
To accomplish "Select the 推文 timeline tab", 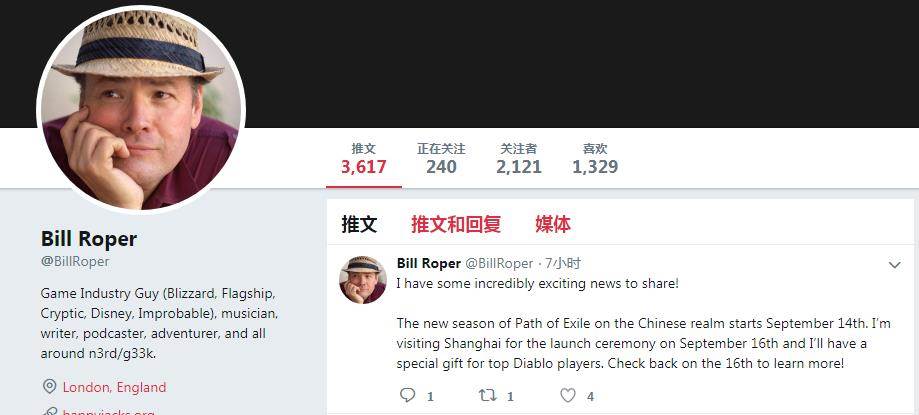I will pos(359,224).
